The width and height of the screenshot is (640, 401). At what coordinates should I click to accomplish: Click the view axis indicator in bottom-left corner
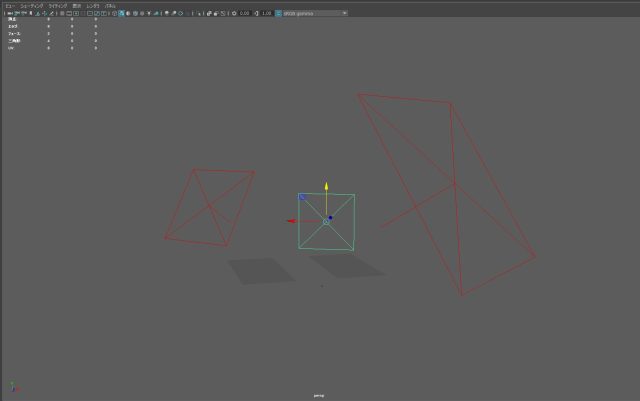coord(11,386)
